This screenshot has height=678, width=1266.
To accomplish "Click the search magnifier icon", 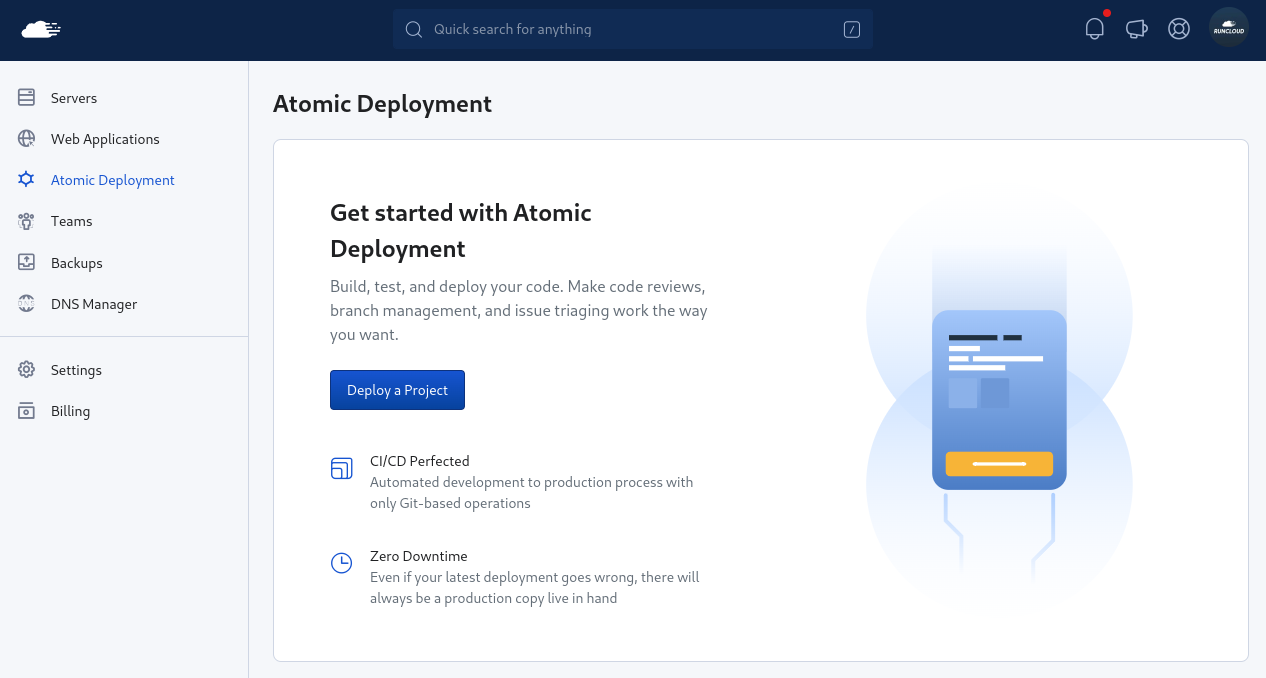I will pyautogui.click(x=413, y=29).
